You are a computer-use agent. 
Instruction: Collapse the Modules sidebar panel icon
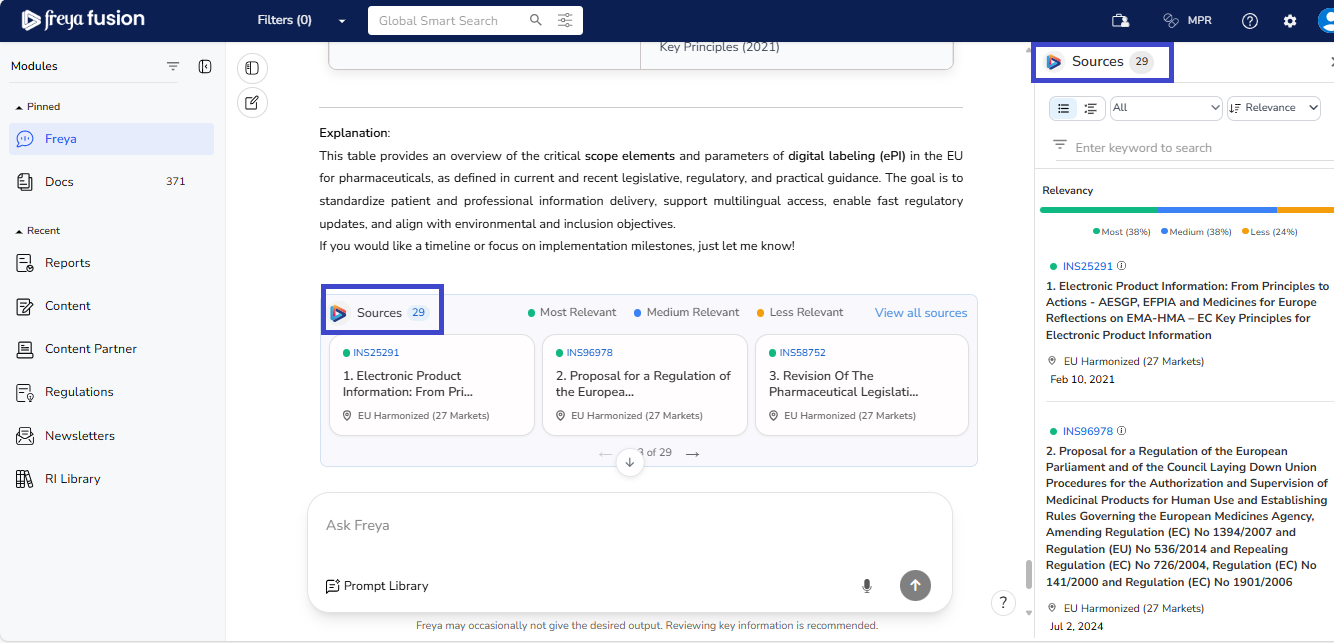[205, 67]
